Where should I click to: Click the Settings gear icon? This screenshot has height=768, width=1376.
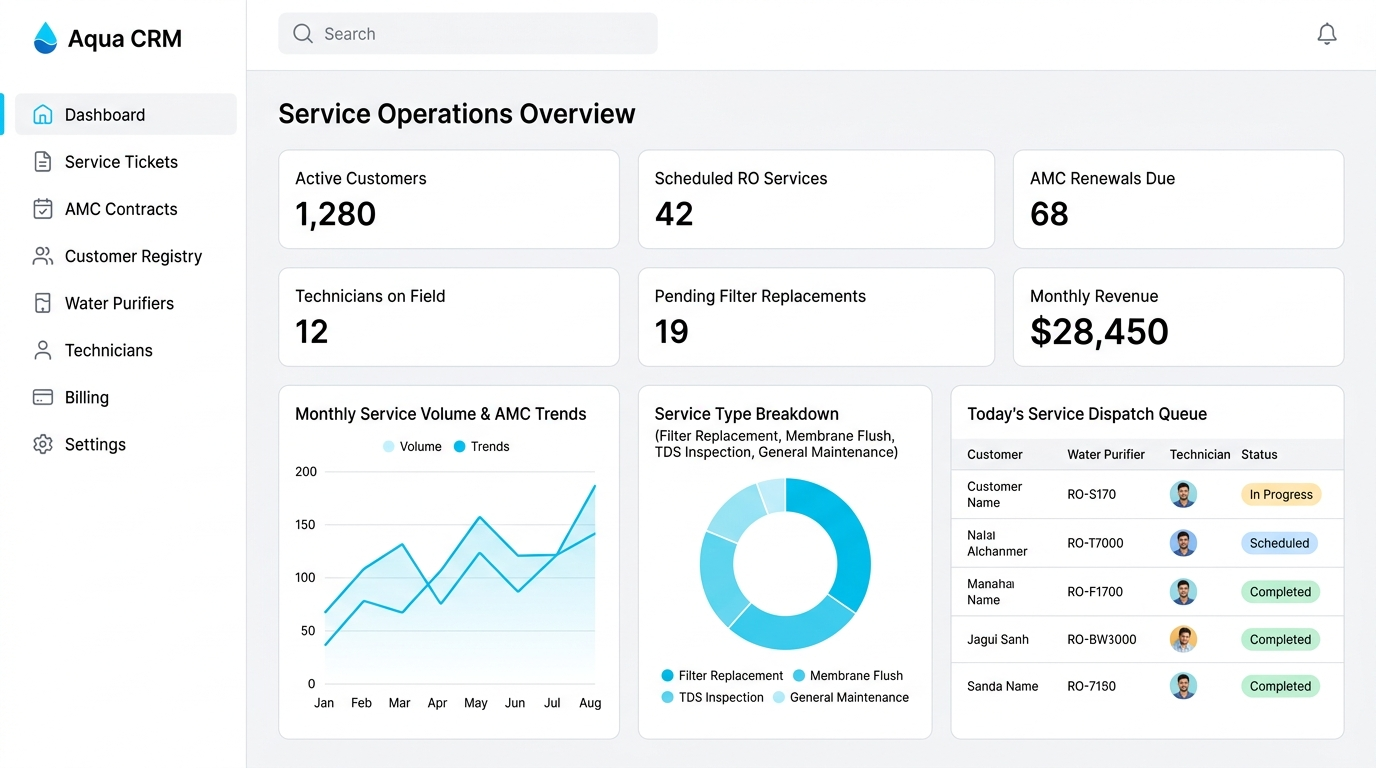click(x=43, y=444)
